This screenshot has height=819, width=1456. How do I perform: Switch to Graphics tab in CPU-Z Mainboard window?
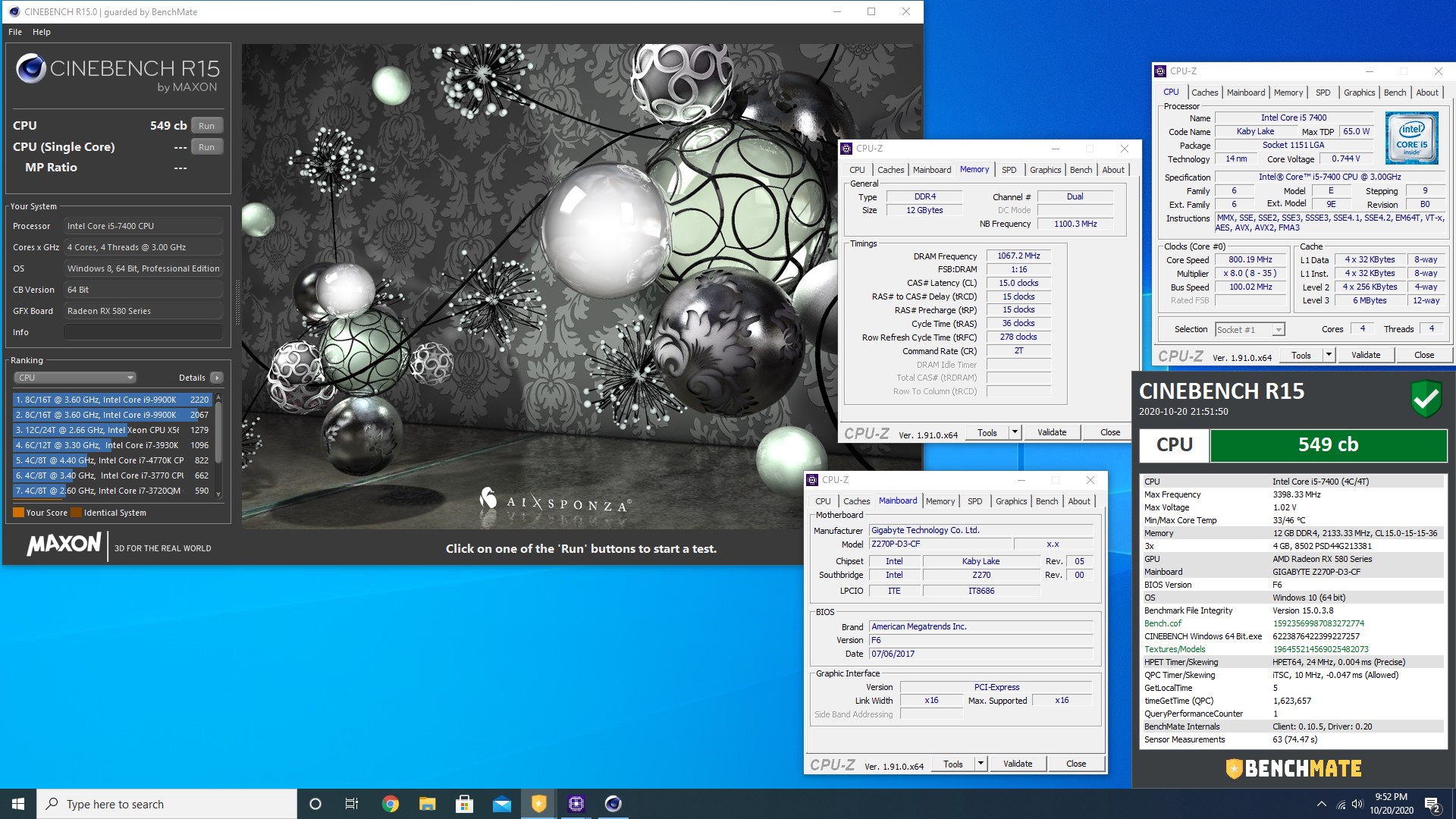click(x=1011, y=501)
